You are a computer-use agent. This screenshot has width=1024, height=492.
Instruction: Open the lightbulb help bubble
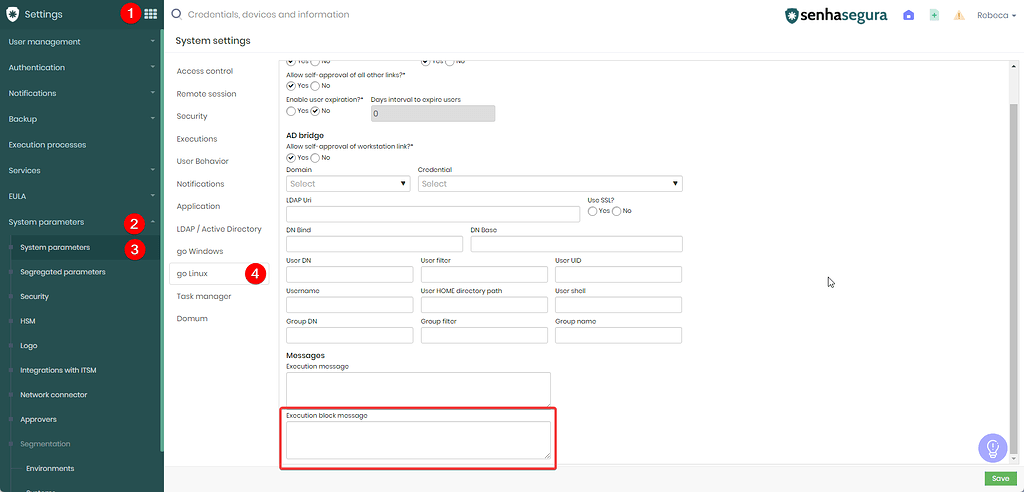coord(993,448)
